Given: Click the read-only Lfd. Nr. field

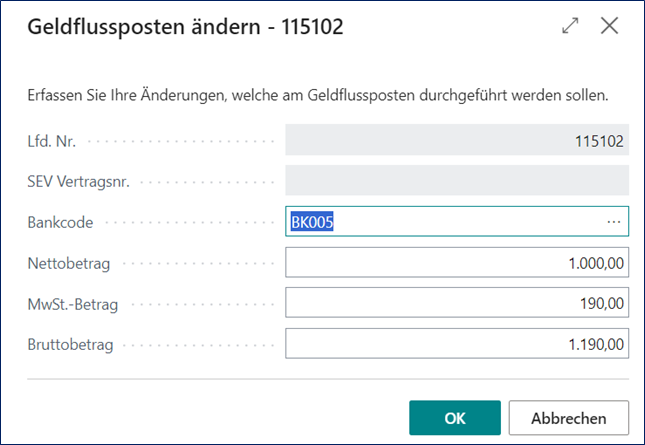Looking at the screenshot, I should 457,141.
